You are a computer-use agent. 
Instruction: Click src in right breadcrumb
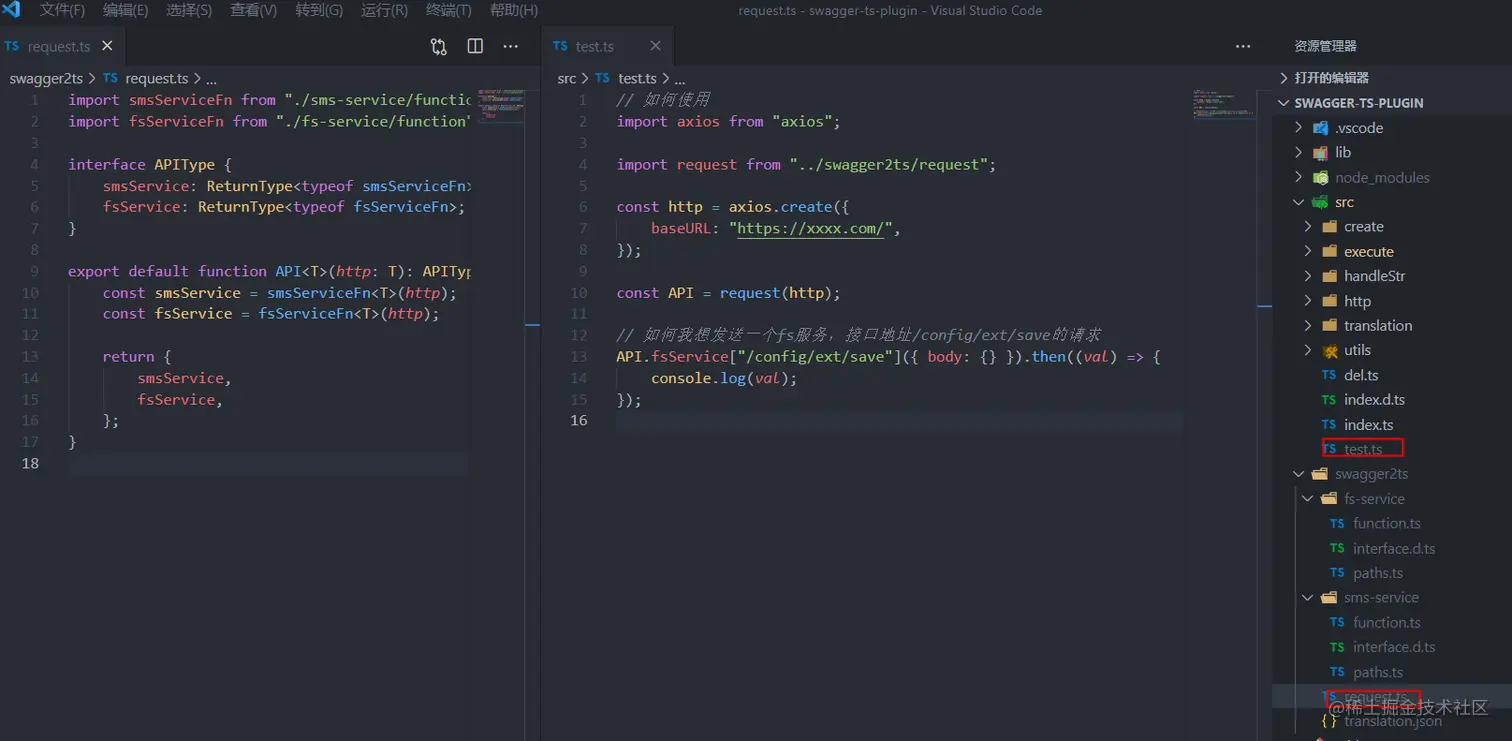567,78
